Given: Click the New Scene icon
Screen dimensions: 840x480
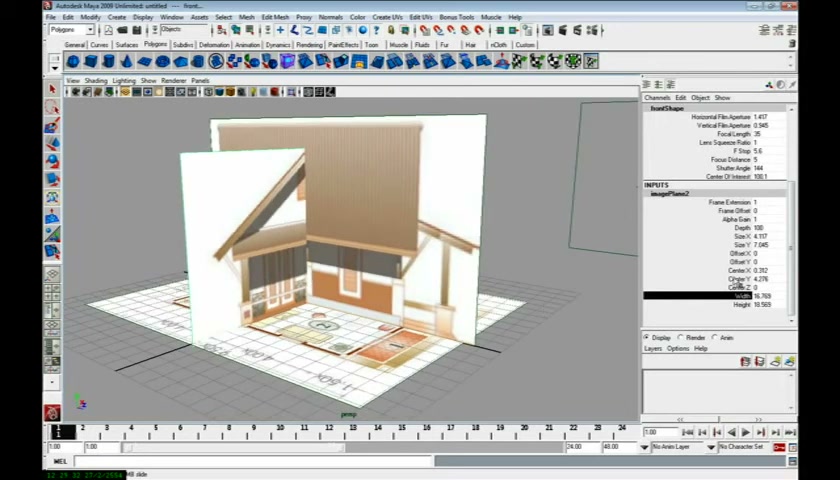Looking at the screenshot, I should 109,30.
